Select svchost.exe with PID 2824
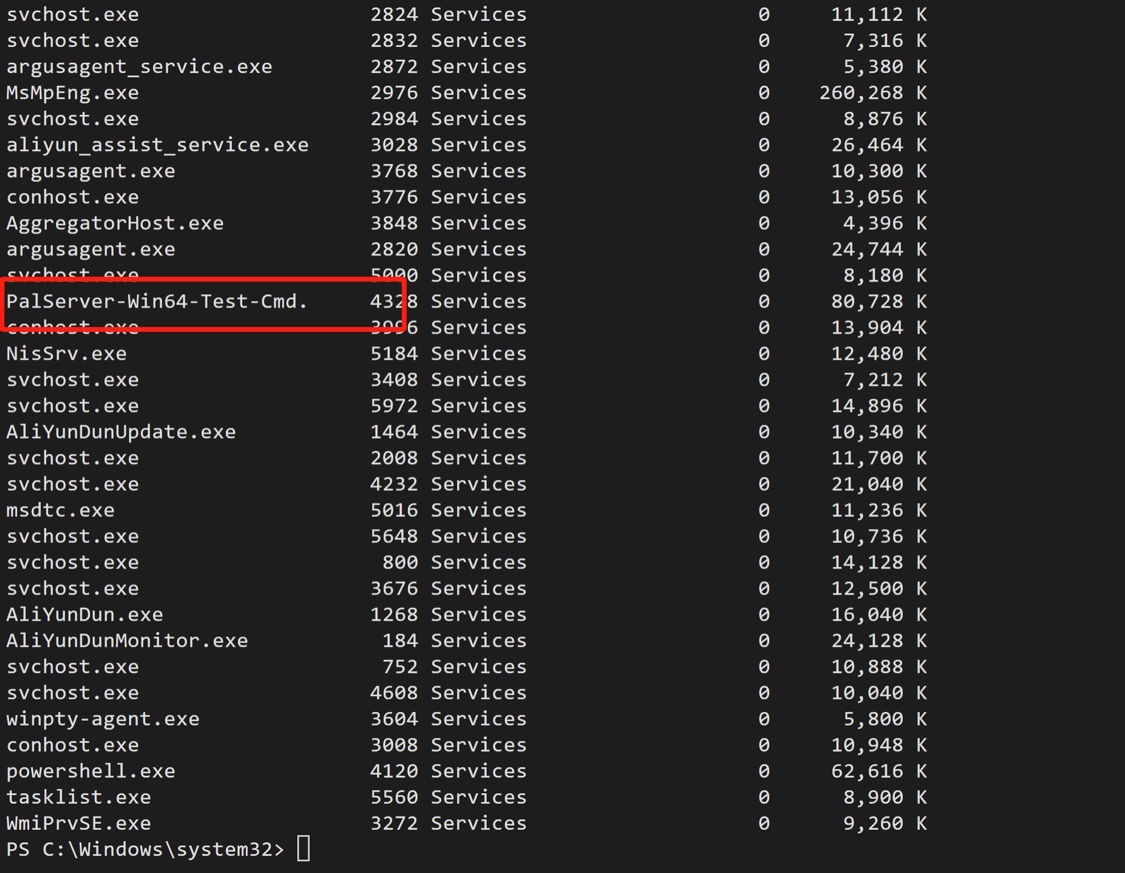This screenshot has width=1125, height=873. pyautogui.click(x=72, y=14)
